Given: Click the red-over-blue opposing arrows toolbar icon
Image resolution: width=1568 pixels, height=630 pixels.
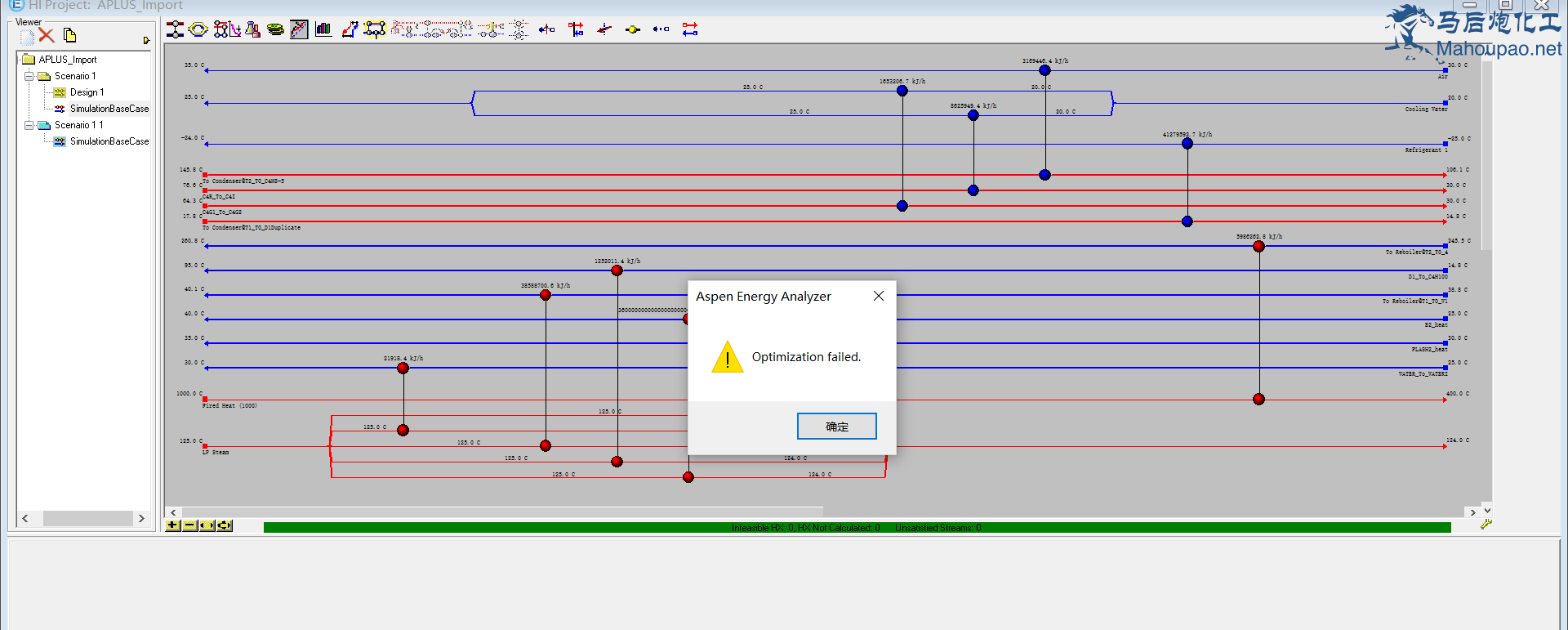Looking at the screenshot, I should click(690, 29).
